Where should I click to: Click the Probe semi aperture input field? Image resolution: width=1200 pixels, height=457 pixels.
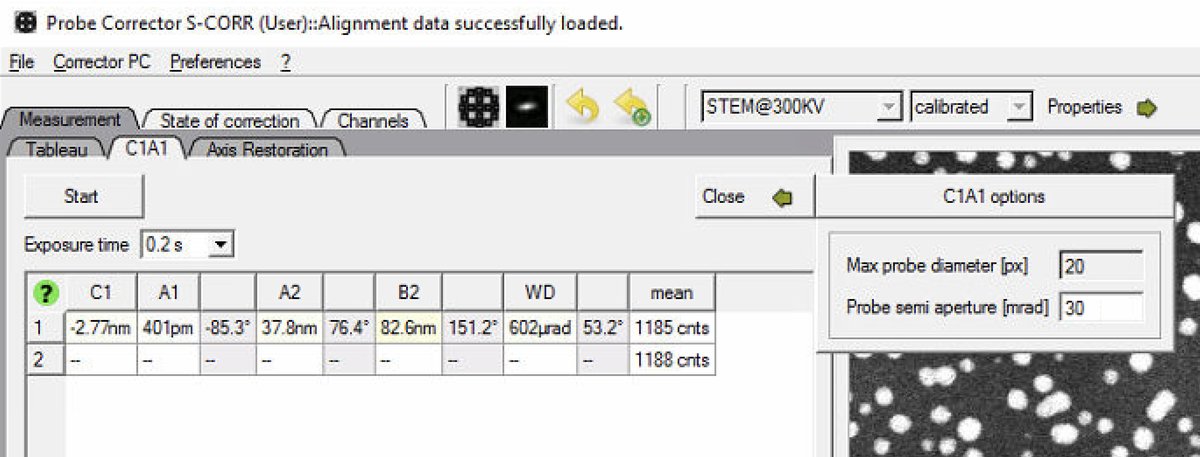click(1100, 308)
